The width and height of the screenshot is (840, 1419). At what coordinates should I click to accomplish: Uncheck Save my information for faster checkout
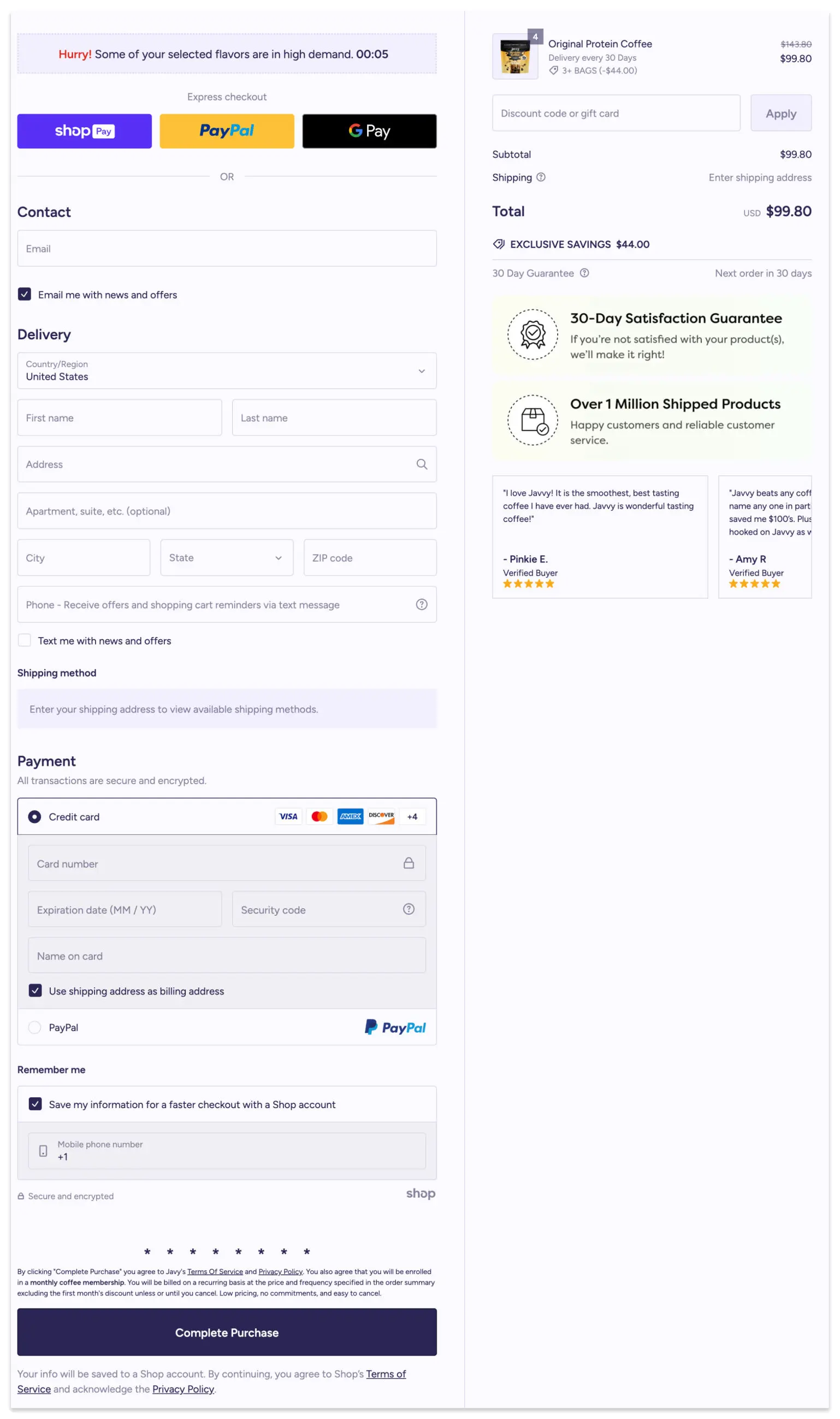pyautogui.click(x=35, y=1104)
